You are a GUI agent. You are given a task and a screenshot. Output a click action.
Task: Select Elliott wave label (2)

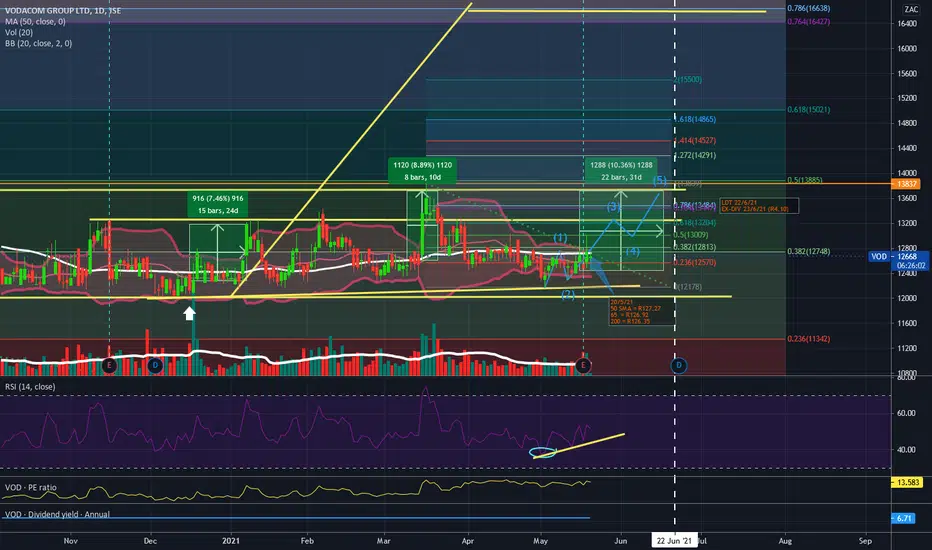(568, 294)
